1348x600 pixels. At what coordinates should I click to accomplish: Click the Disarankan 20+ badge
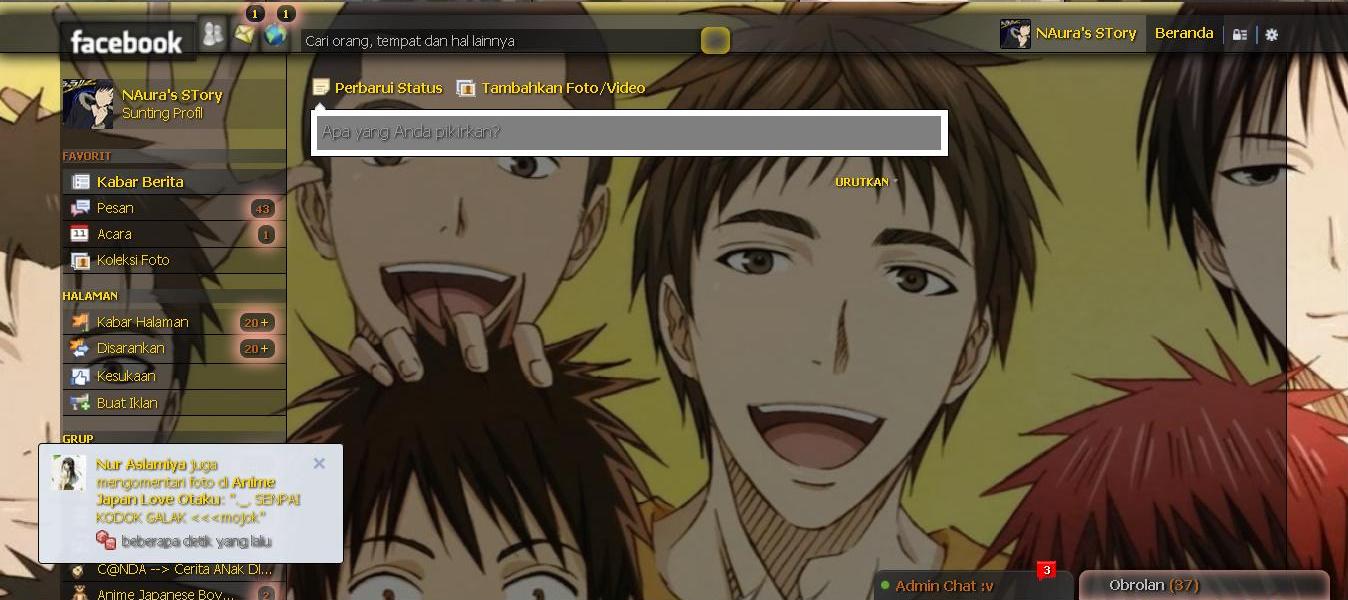[257, 348]
